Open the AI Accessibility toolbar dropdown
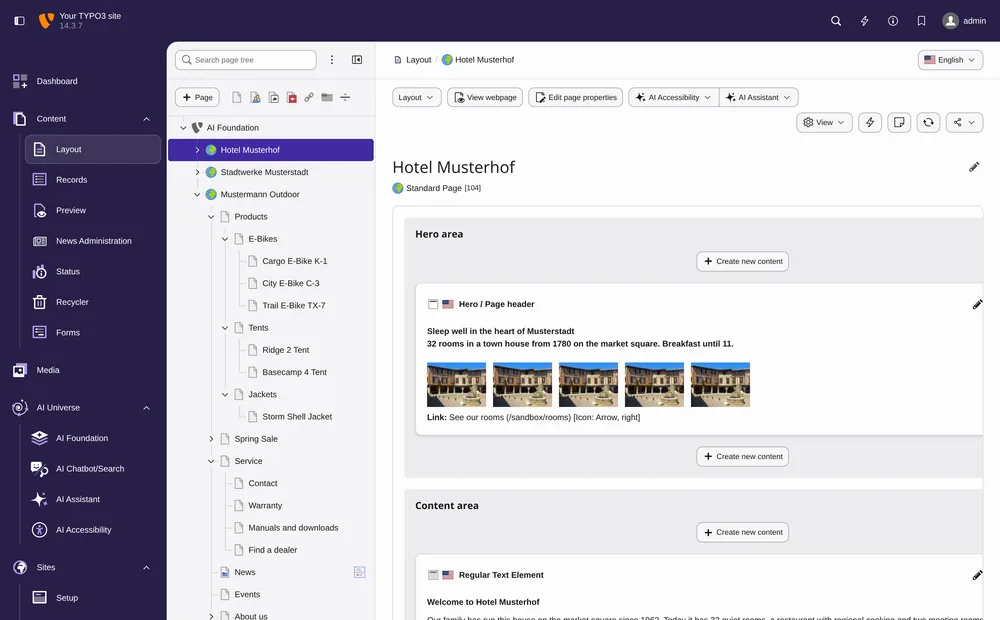The height and width of the screenshot is (620, 1000). pyautogui.click(x=673, y=98)
